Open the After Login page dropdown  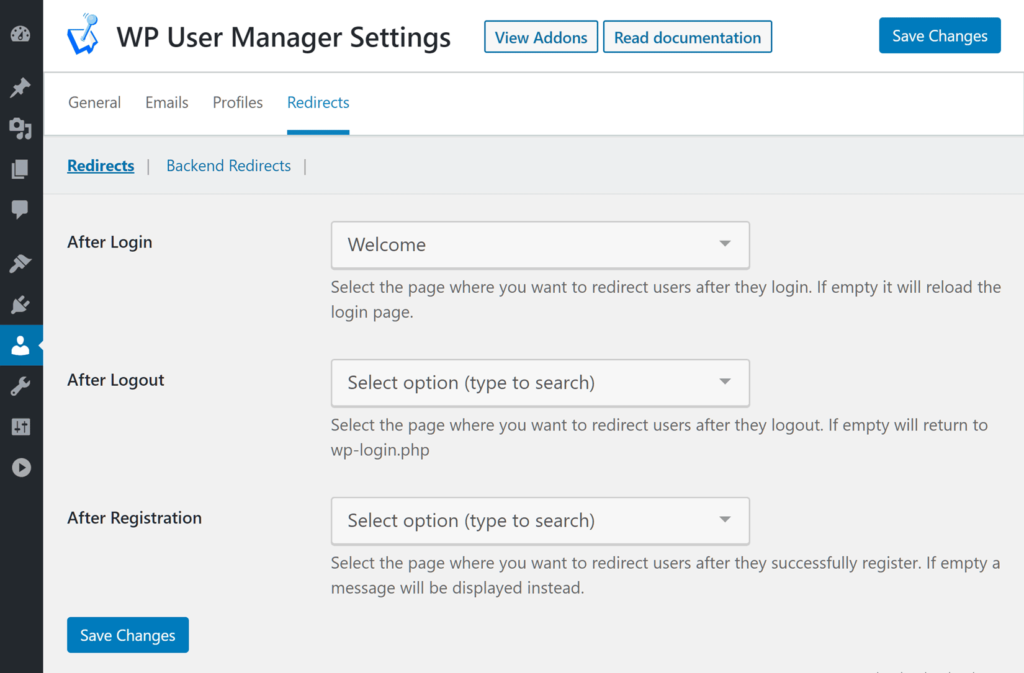[x=540, y=245]
